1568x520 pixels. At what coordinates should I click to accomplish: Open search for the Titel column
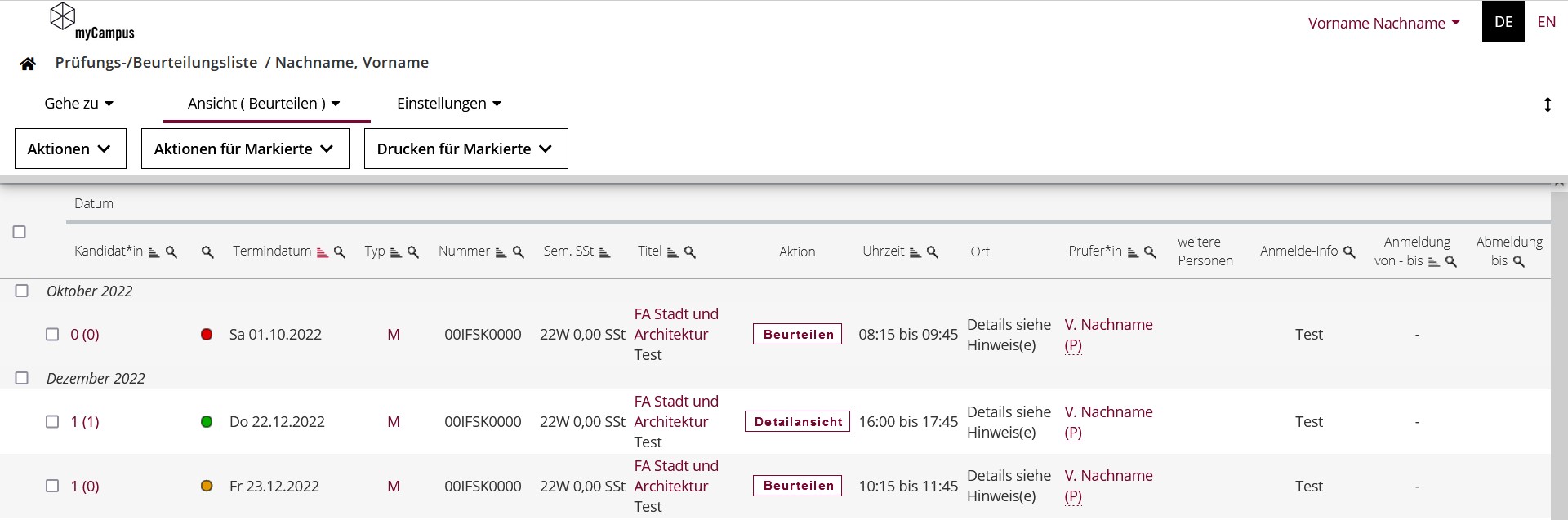(690, 252)
